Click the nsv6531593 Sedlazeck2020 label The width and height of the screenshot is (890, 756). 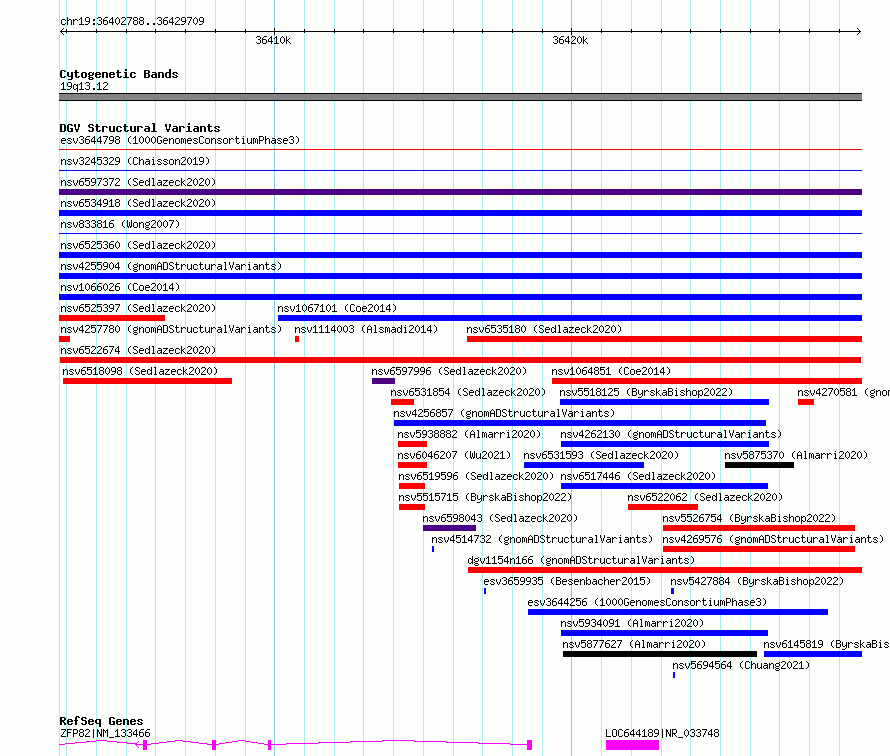(601, 455)
